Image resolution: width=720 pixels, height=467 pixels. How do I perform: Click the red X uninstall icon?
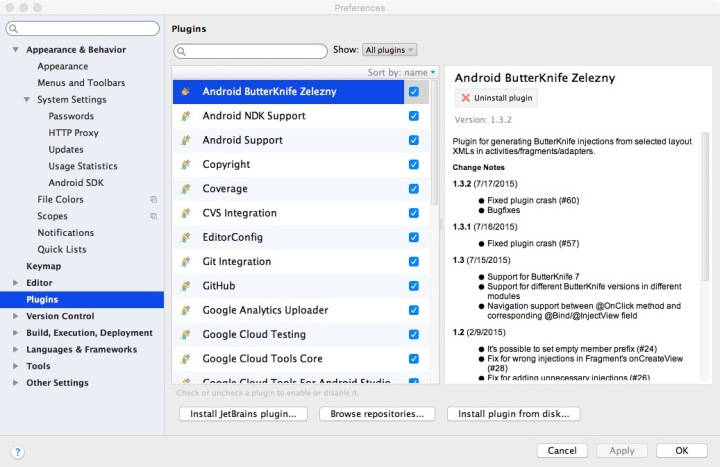466,98
